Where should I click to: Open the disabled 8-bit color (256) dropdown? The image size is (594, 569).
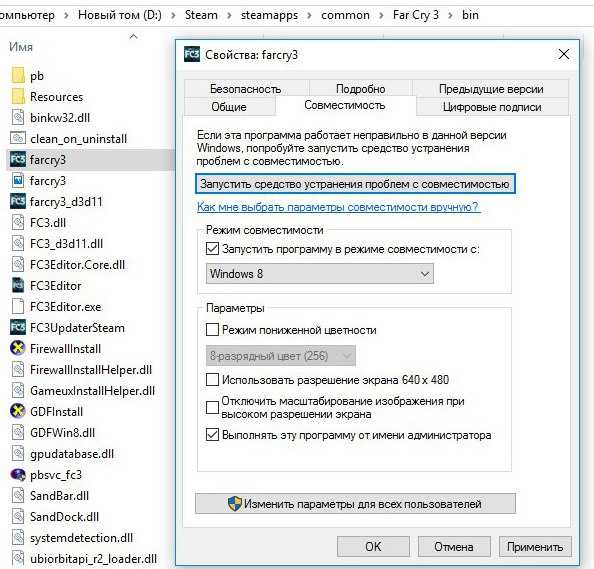coord(281,356)
